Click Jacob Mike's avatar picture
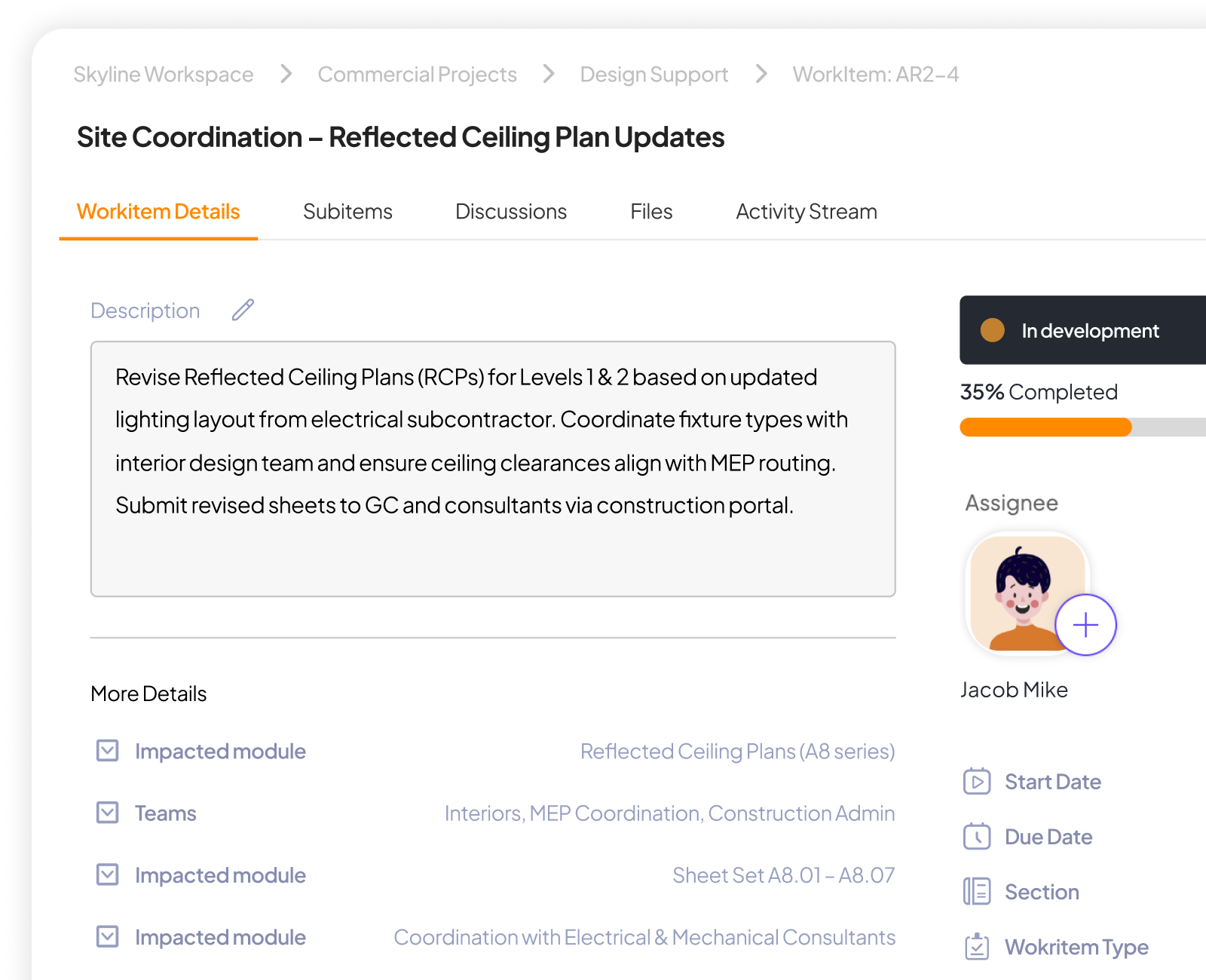 pos(1027,593)
